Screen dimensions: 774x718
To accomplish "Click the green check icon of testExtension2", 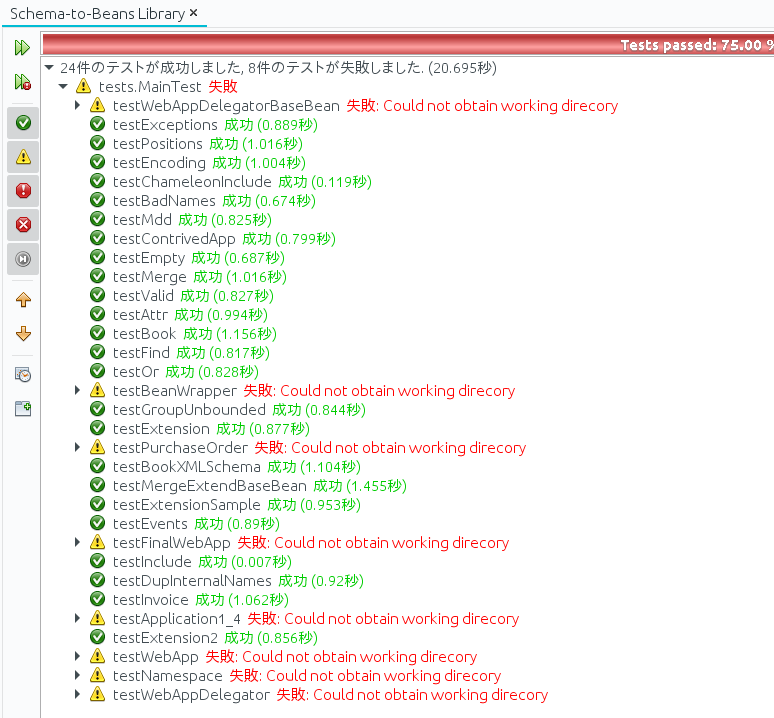I will coord(98,637).
